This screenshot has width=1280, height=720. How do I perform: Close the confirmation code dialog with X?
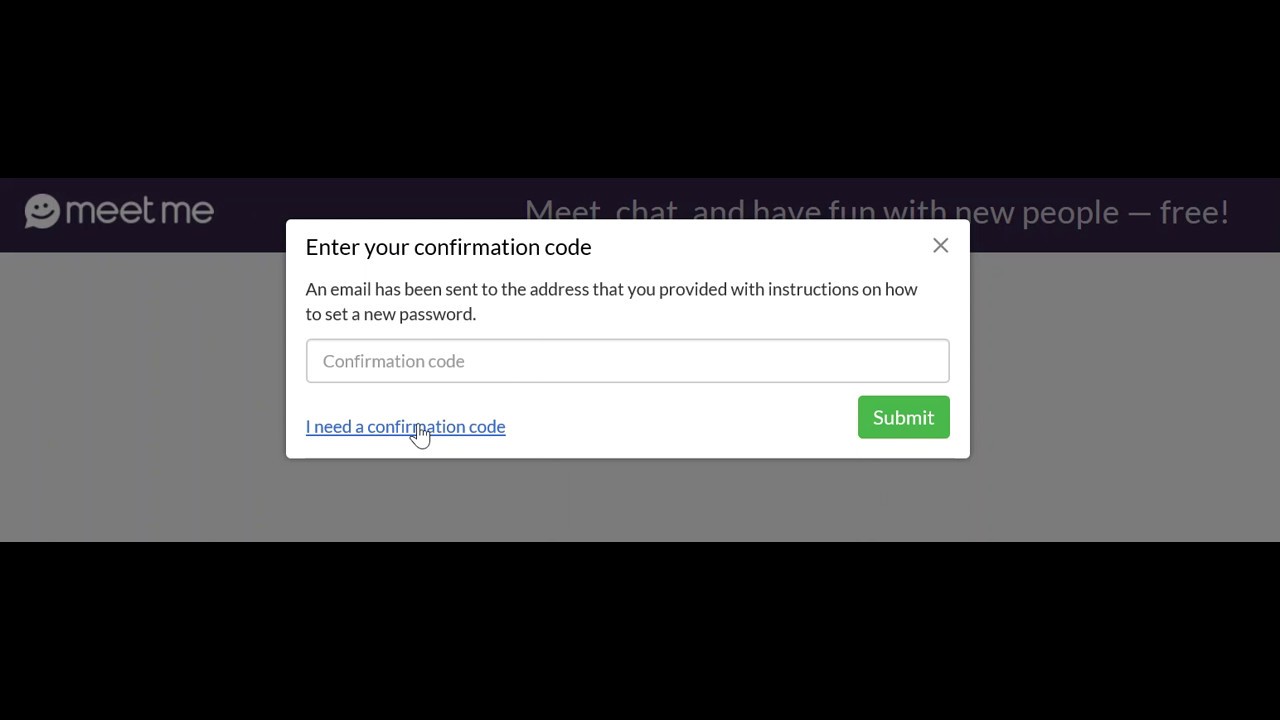coord(940,246)
